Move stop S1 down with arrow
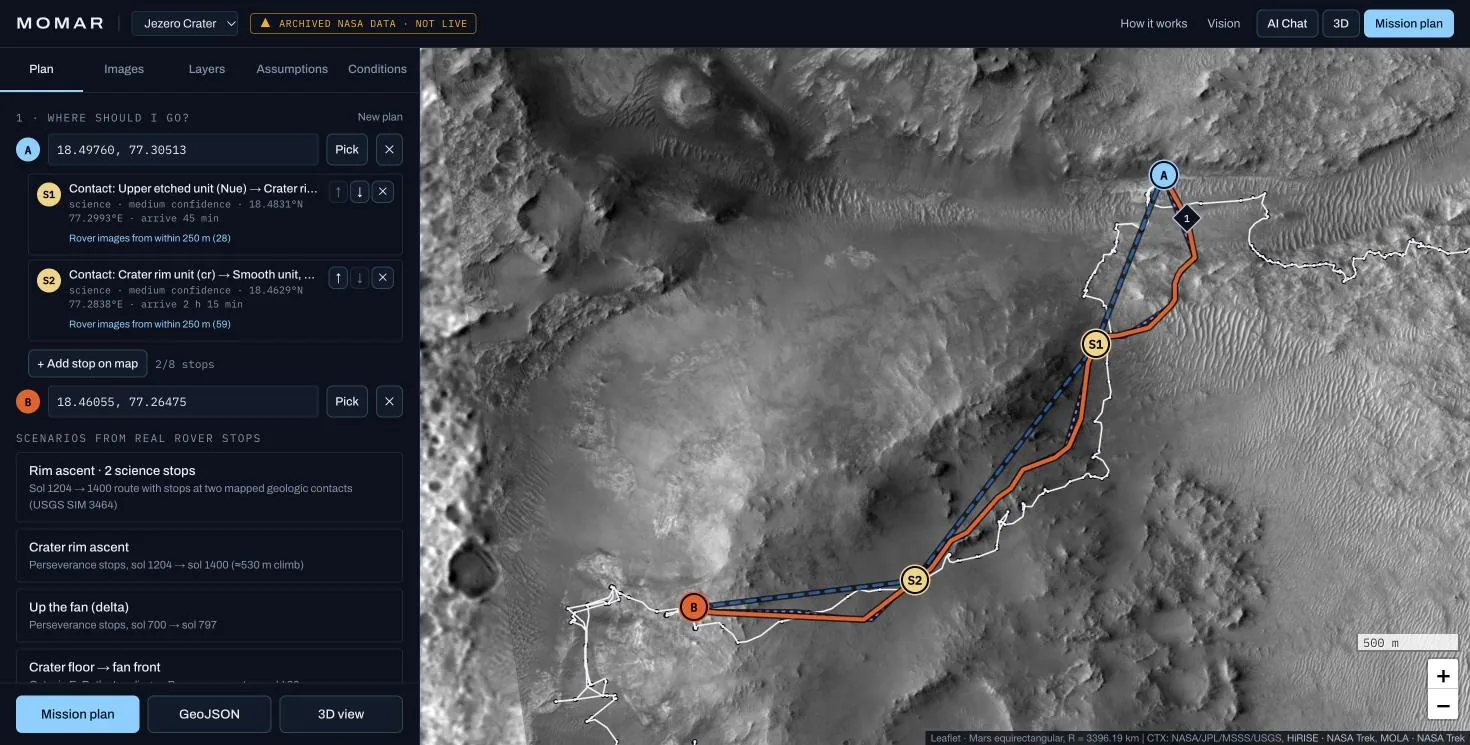 (x=360, y=192)
